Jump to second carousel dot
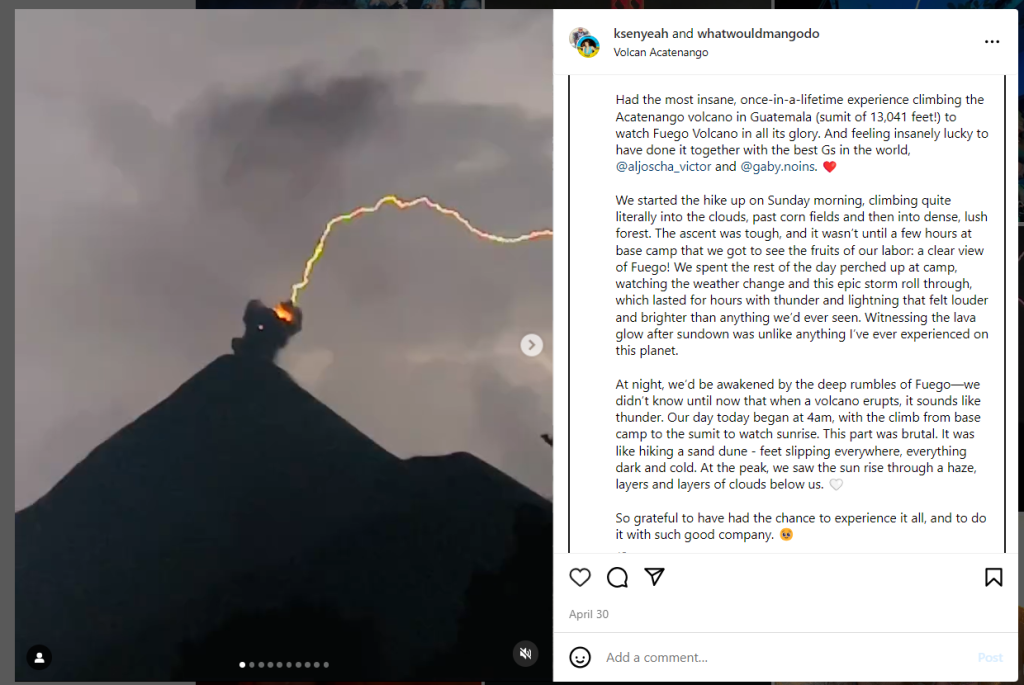Viewport: 1024px width, 685px height. 251,665
